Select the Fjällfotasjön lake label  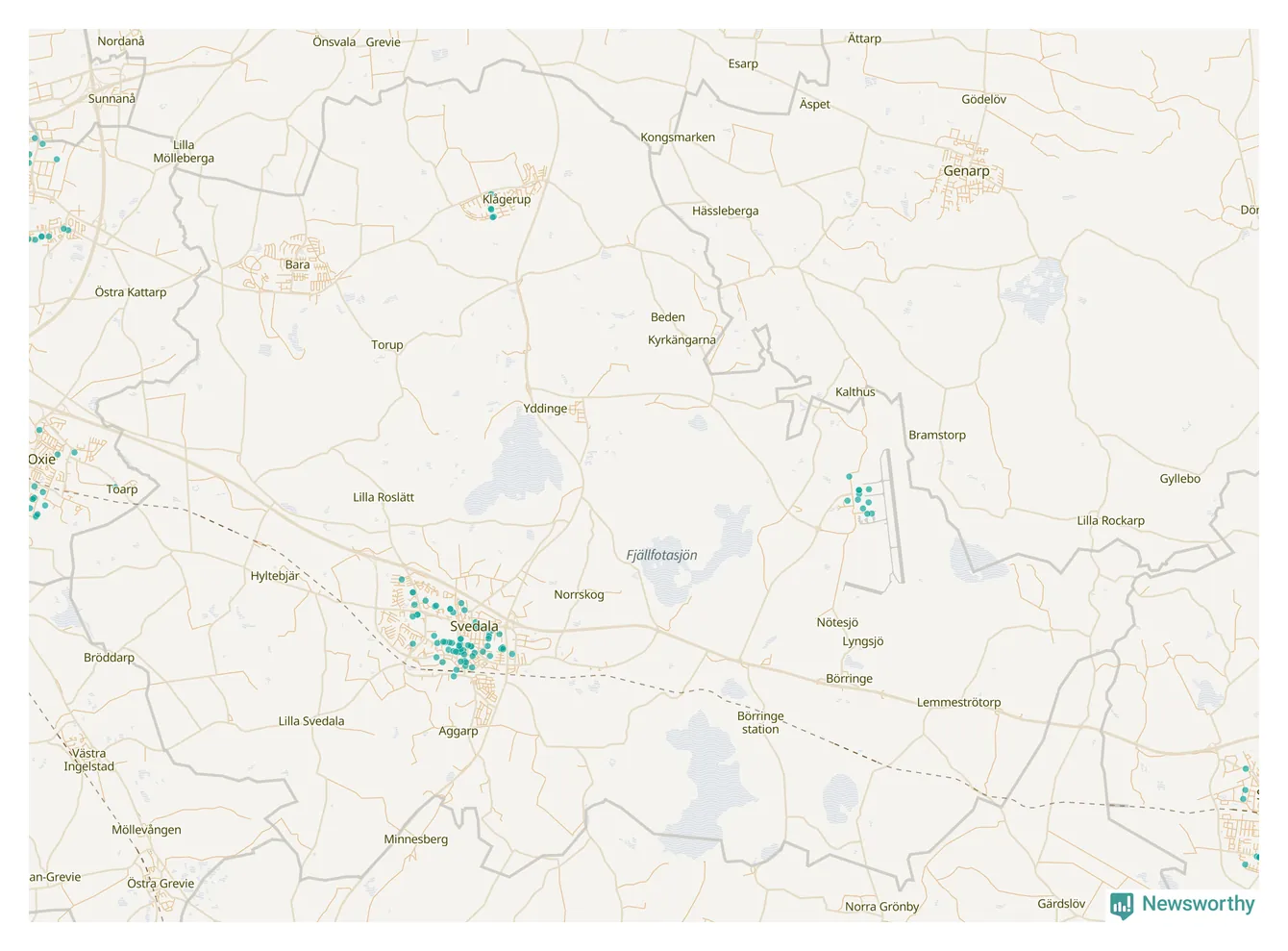tap(661, 555)
